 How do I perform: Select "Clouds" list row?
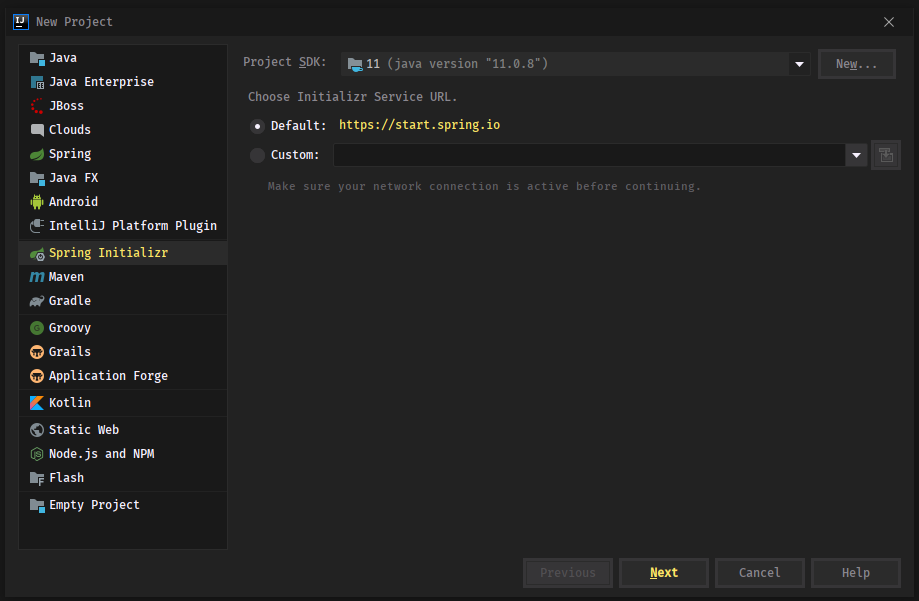tap(123, 130)
